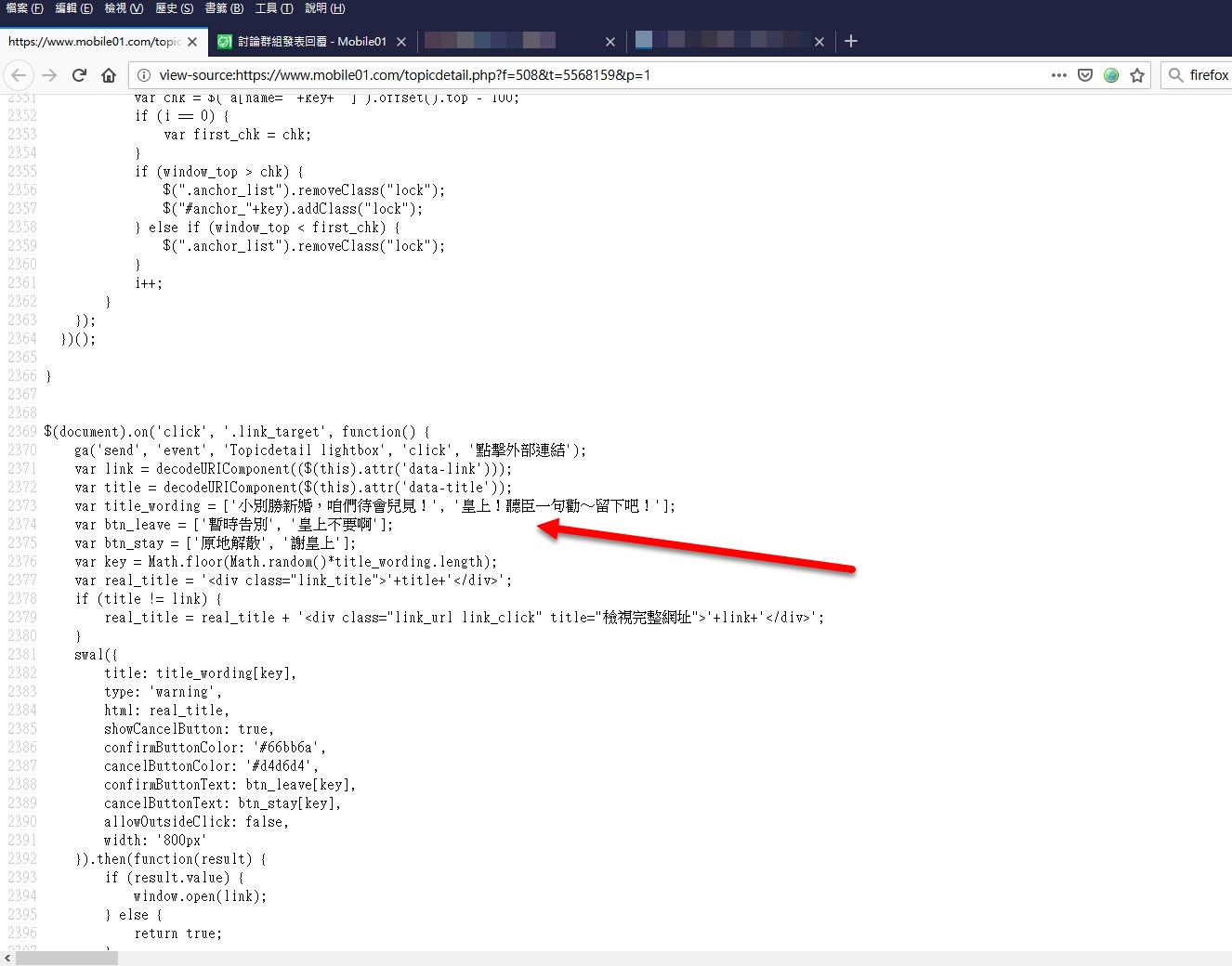Click the return true; line

click(177, 933)
